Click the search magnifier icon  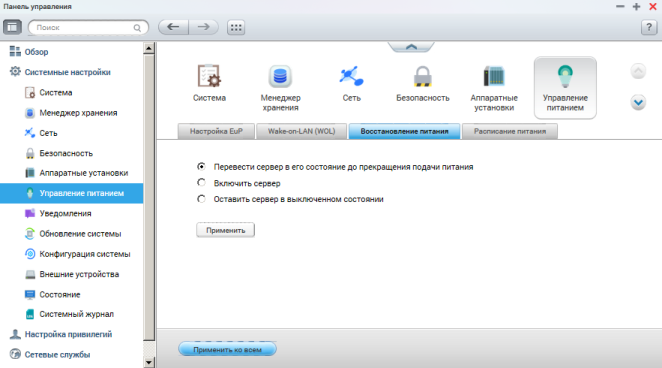137,28
